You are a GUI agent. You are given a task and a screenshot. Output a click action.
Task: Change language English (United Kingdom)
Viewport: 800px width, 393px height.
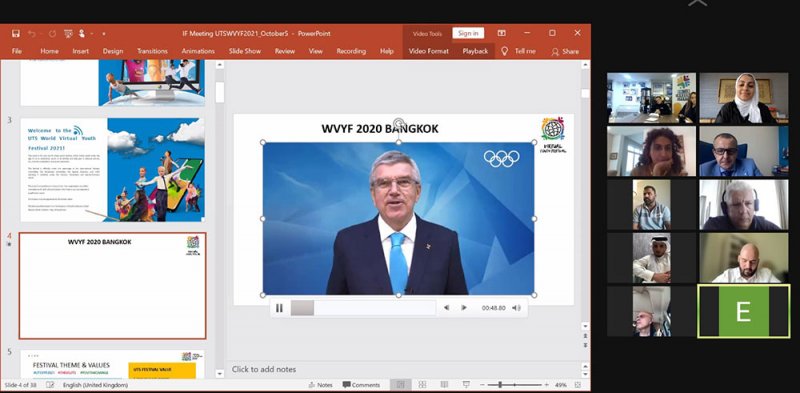coord(95,385)
